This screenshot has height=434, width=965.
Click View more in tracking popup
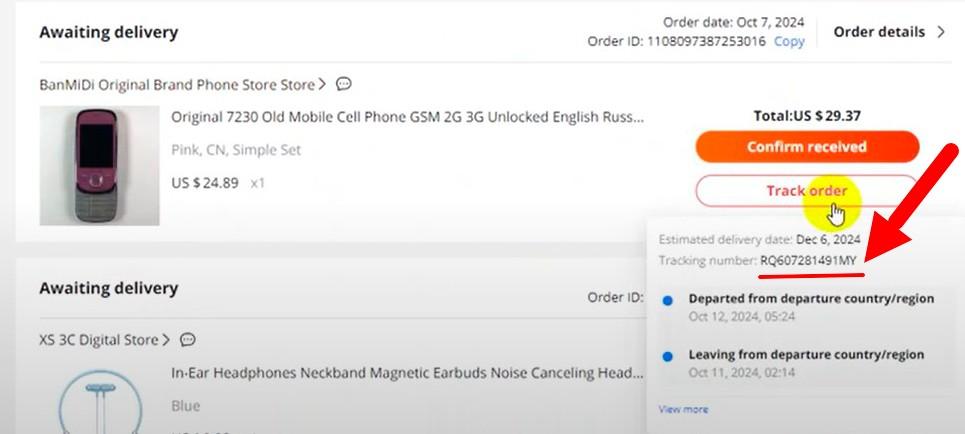click(683, 409)
